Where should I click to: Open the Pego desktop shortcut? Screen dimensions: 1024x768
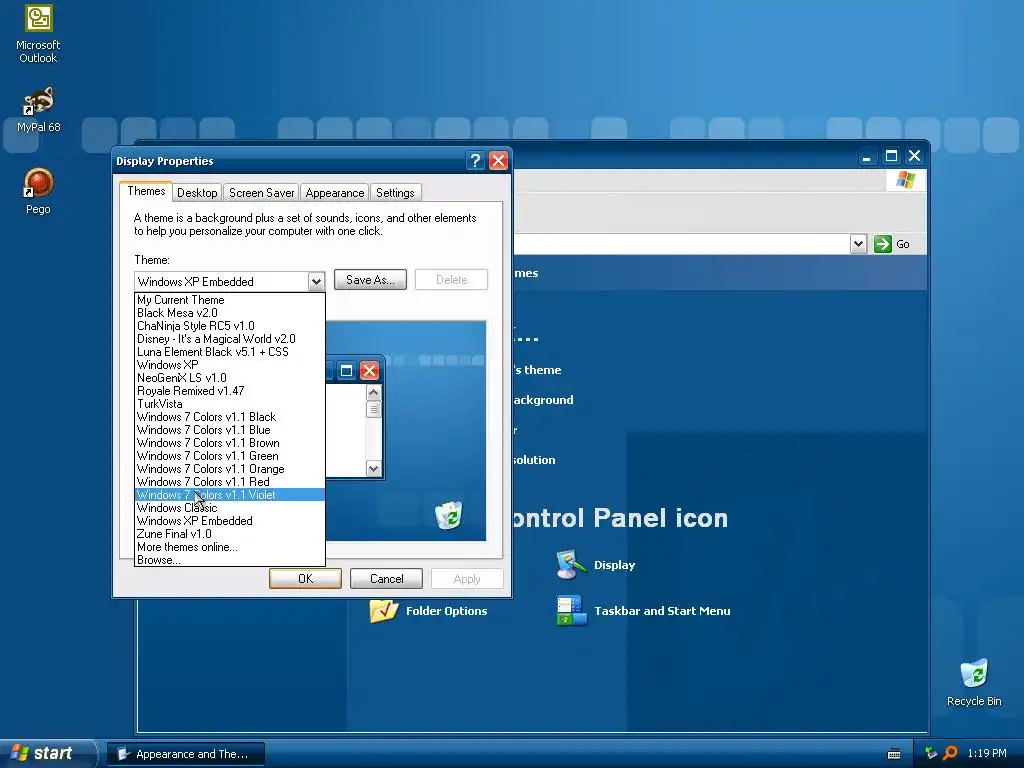(x=38, y=191)
